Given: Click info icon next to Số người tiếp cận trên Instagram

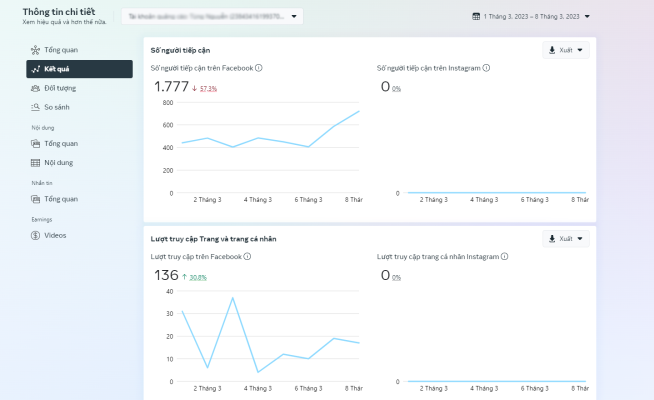Looking at the screenshot, I should click(x=486, y=68).
